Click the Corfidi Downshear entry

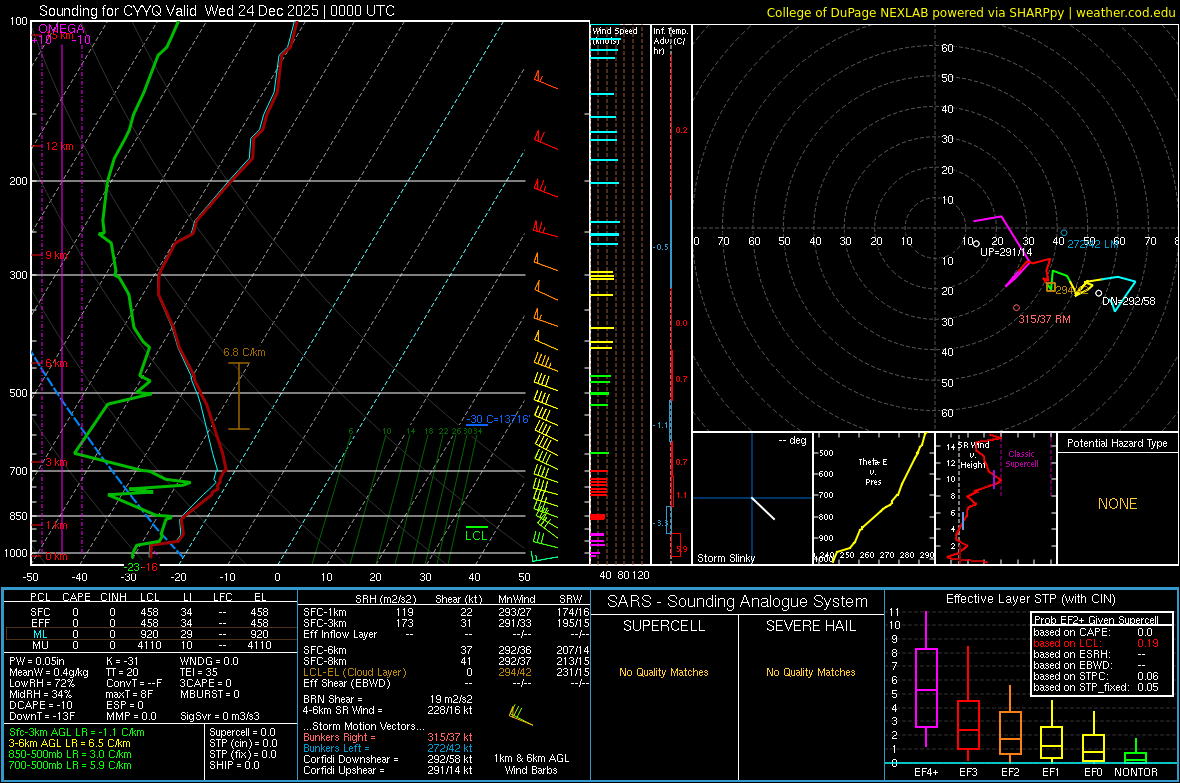[x=387, y=759]
